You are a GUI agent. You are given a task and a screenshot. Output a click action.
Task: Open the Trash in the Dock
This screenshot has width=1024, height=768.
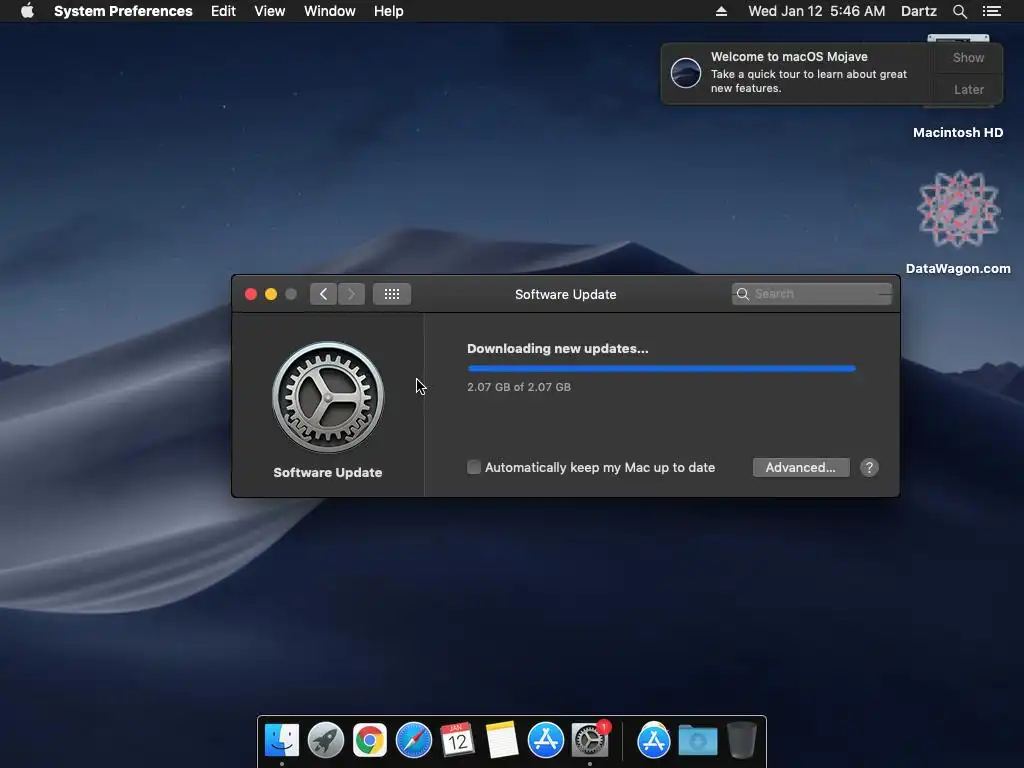742,740
